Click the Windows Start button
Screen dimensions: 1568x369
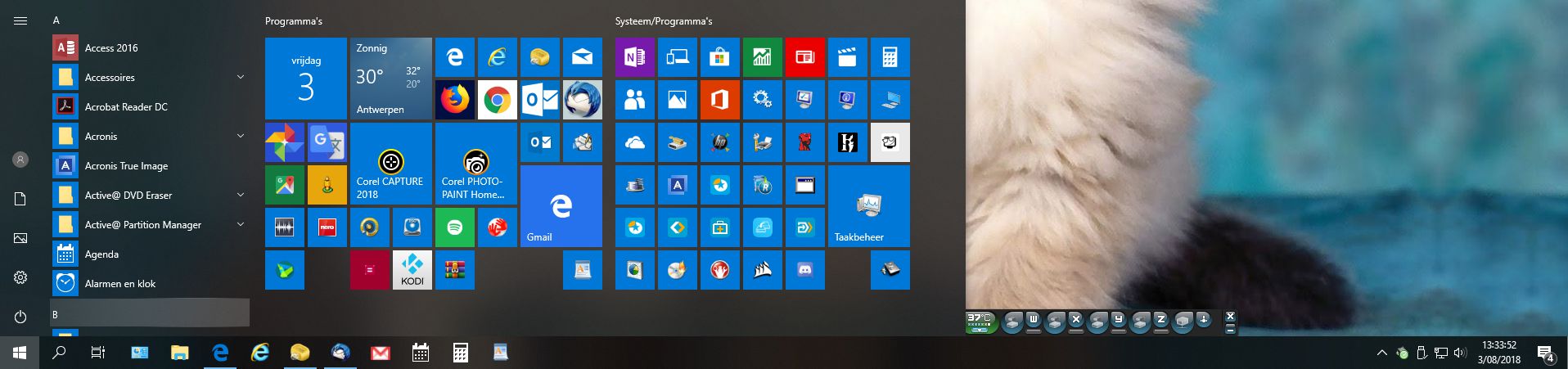pos(20,353)
